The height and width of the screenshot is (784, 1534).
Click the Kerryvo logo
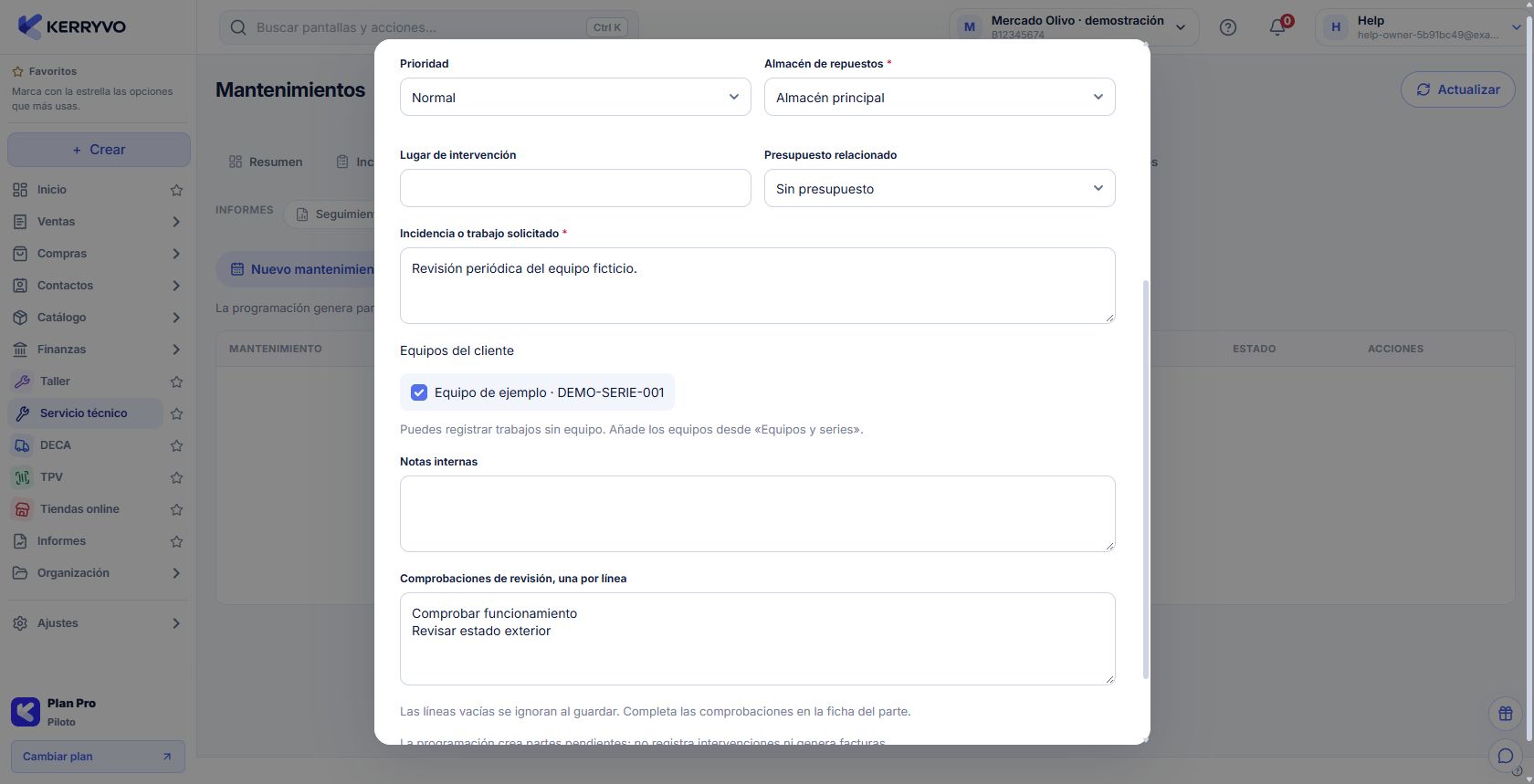(x=72, y=26)
